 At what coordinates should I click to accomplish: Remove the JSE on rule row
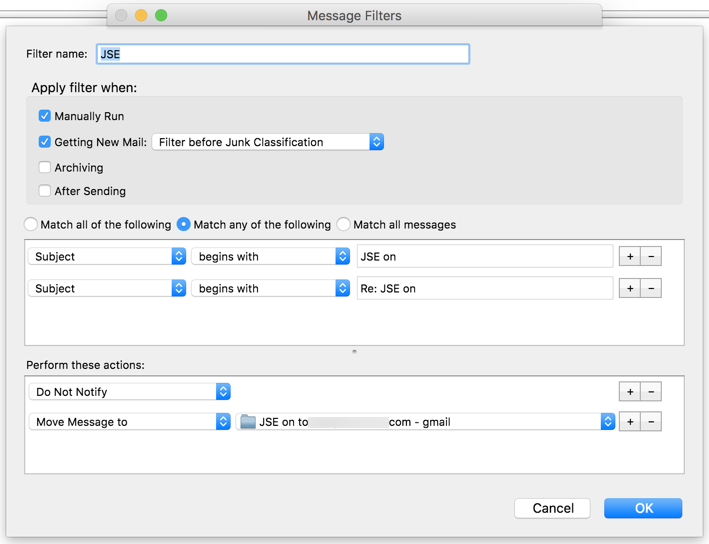click(x=651, y=256)
